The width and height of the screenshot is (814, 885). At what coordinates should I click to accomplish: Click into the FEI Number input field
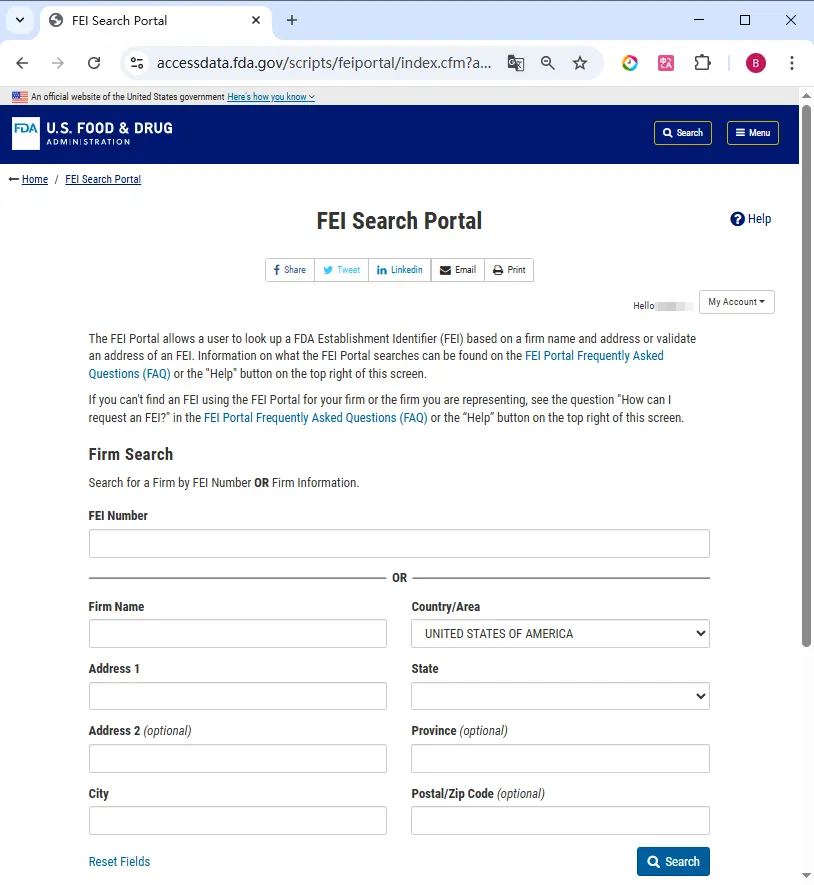pyautogui.click(x=399, y=544)
